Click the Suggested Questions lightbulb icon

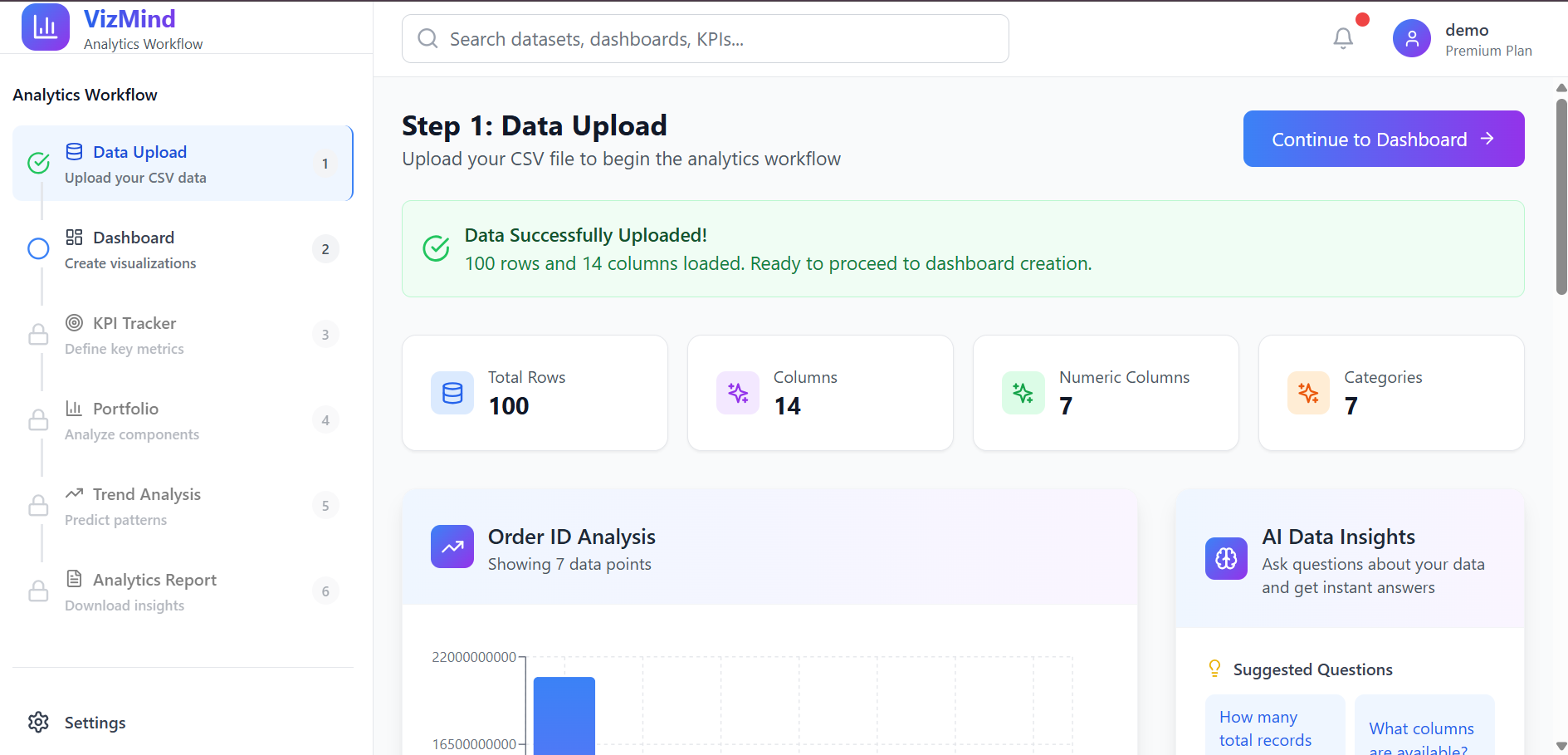pyautogui.click(x=1214, y=669)
